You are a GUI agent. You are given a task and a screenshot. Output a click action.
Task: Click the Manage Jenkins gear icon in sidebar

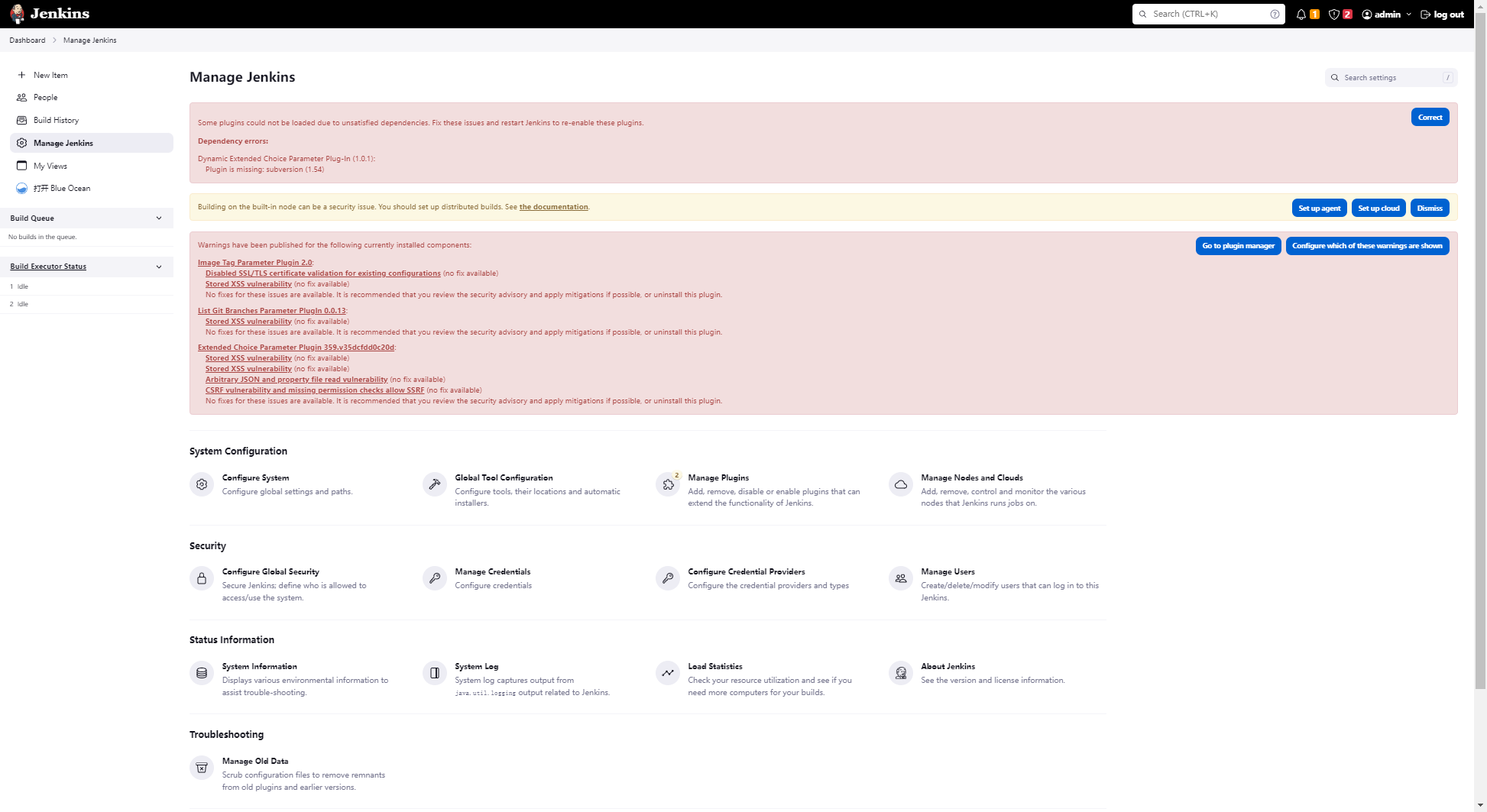coord(21,143)
